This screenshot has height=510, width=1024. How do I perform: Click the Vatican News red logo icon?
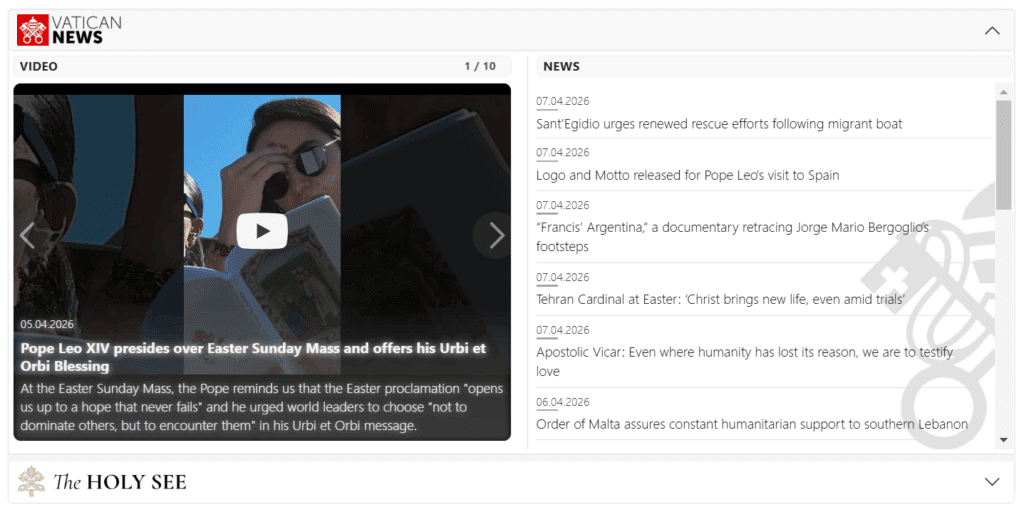point(33,30)
